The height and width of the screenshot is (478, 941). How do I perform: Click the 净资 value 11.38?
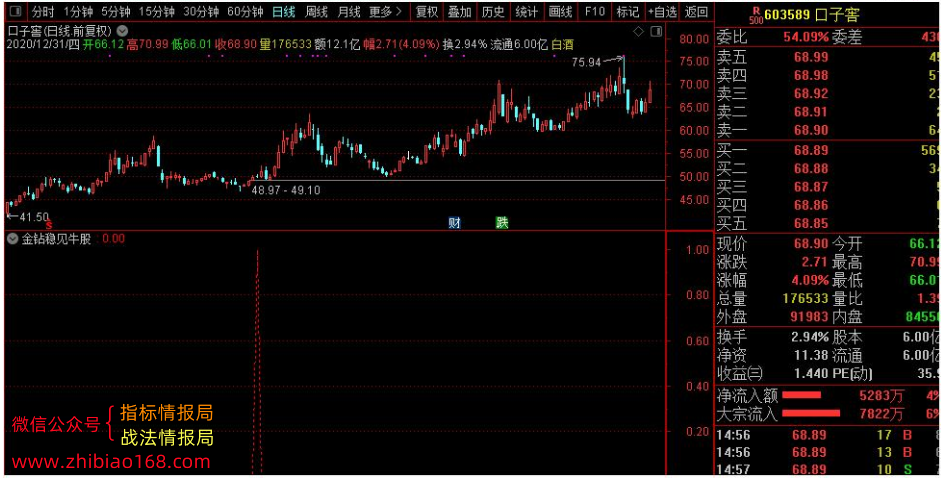pos(811,355)
